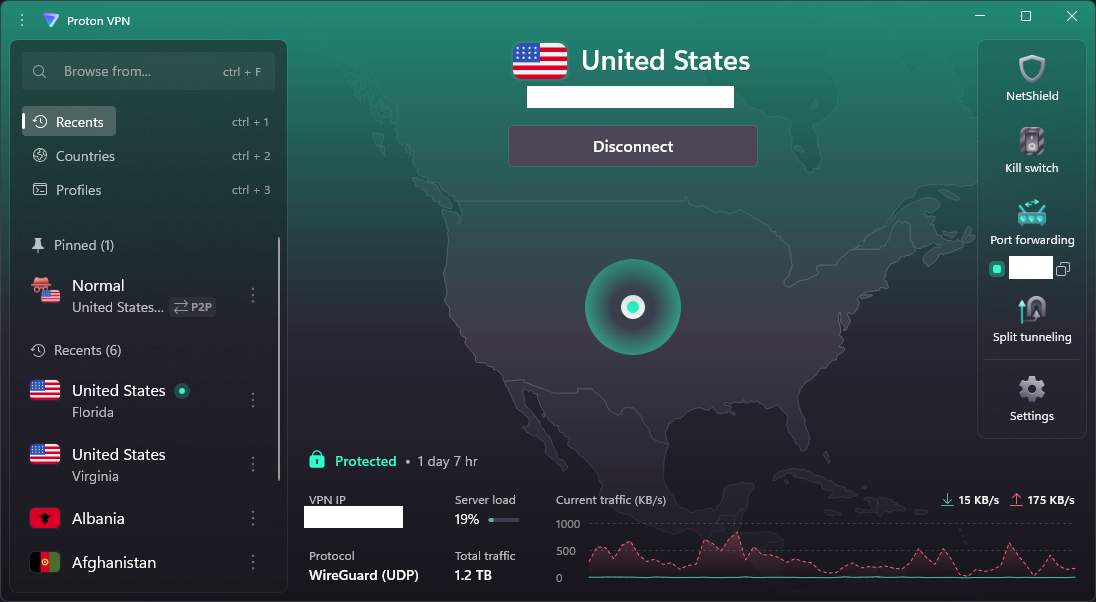This screenshot has width=1096, height=602.
Task: Click the search magnifier icon
Action: point(40,71)
